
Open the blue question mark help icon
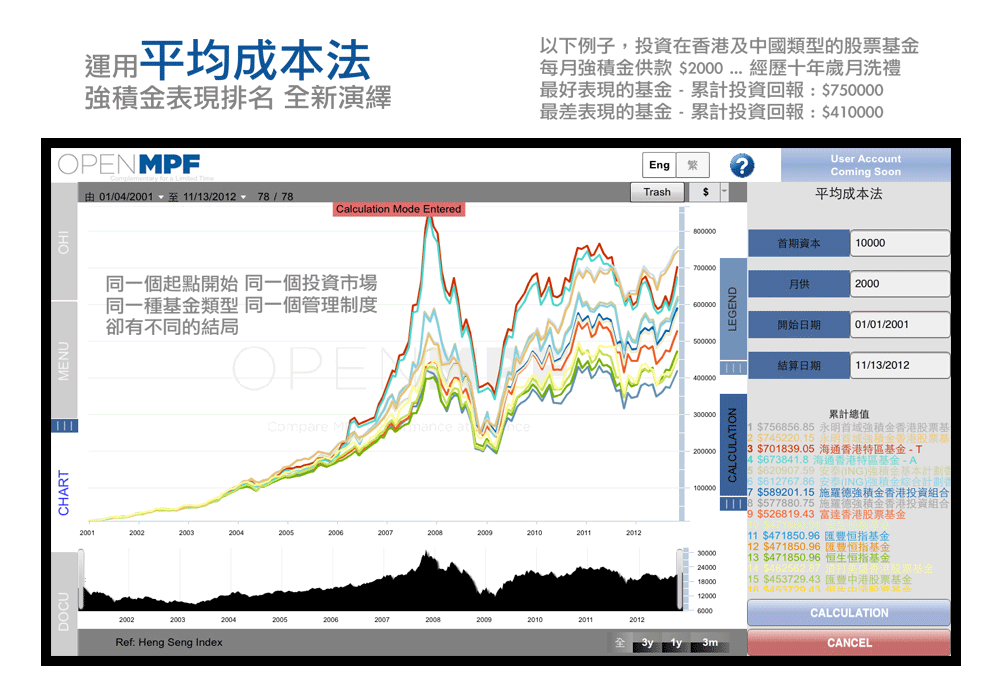pos(742,166)
